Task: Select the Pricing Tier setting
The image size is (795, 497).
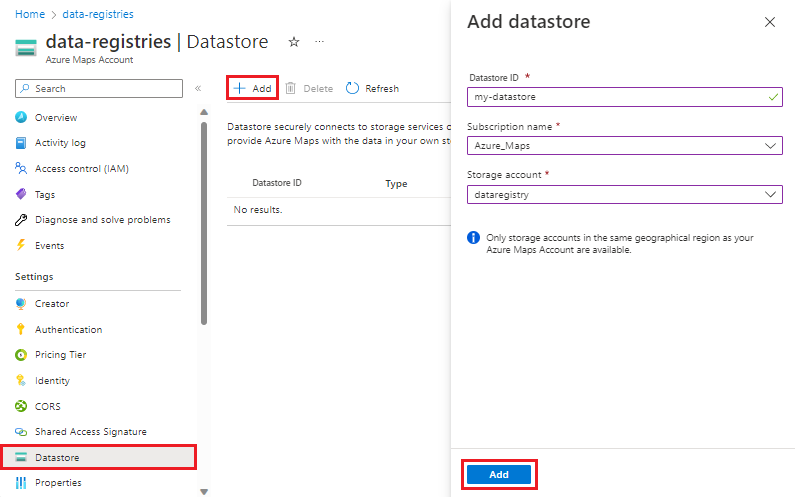Action: [x=60, y=355]
